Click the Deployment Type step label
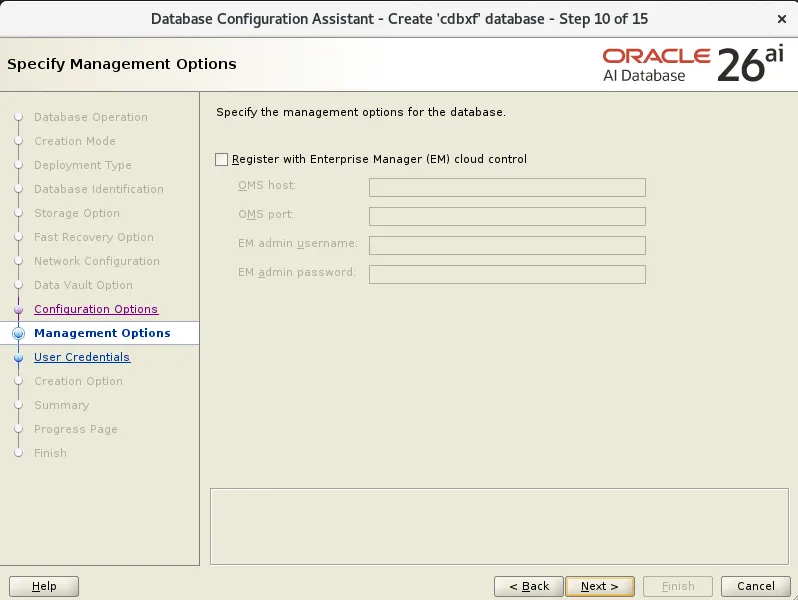The height and width of the screenshot is (600, 798). click(82, 165)
